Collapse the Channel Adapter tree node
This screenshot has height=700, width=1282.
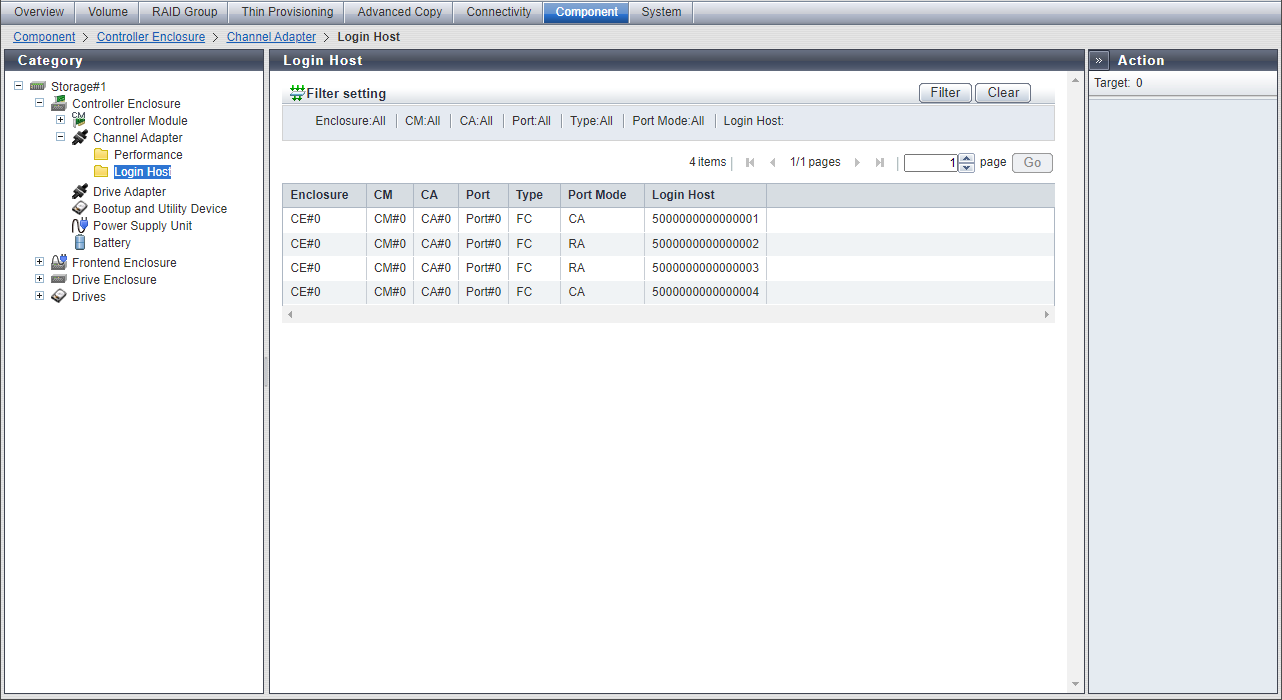[60, 137]
